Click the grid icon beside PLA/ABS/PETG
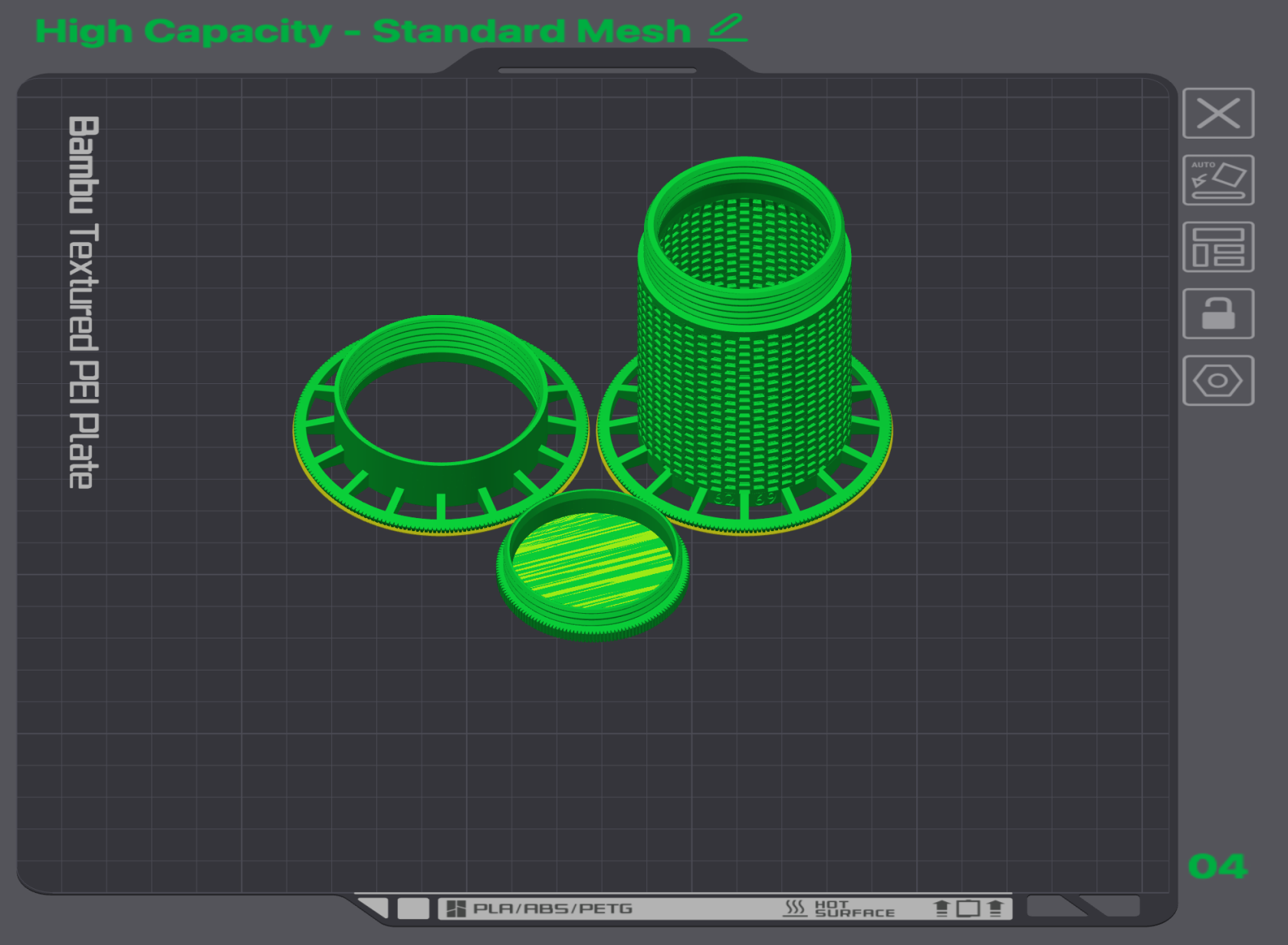The height and width of the screenshot is (945, 1288). tap(456, 909)
